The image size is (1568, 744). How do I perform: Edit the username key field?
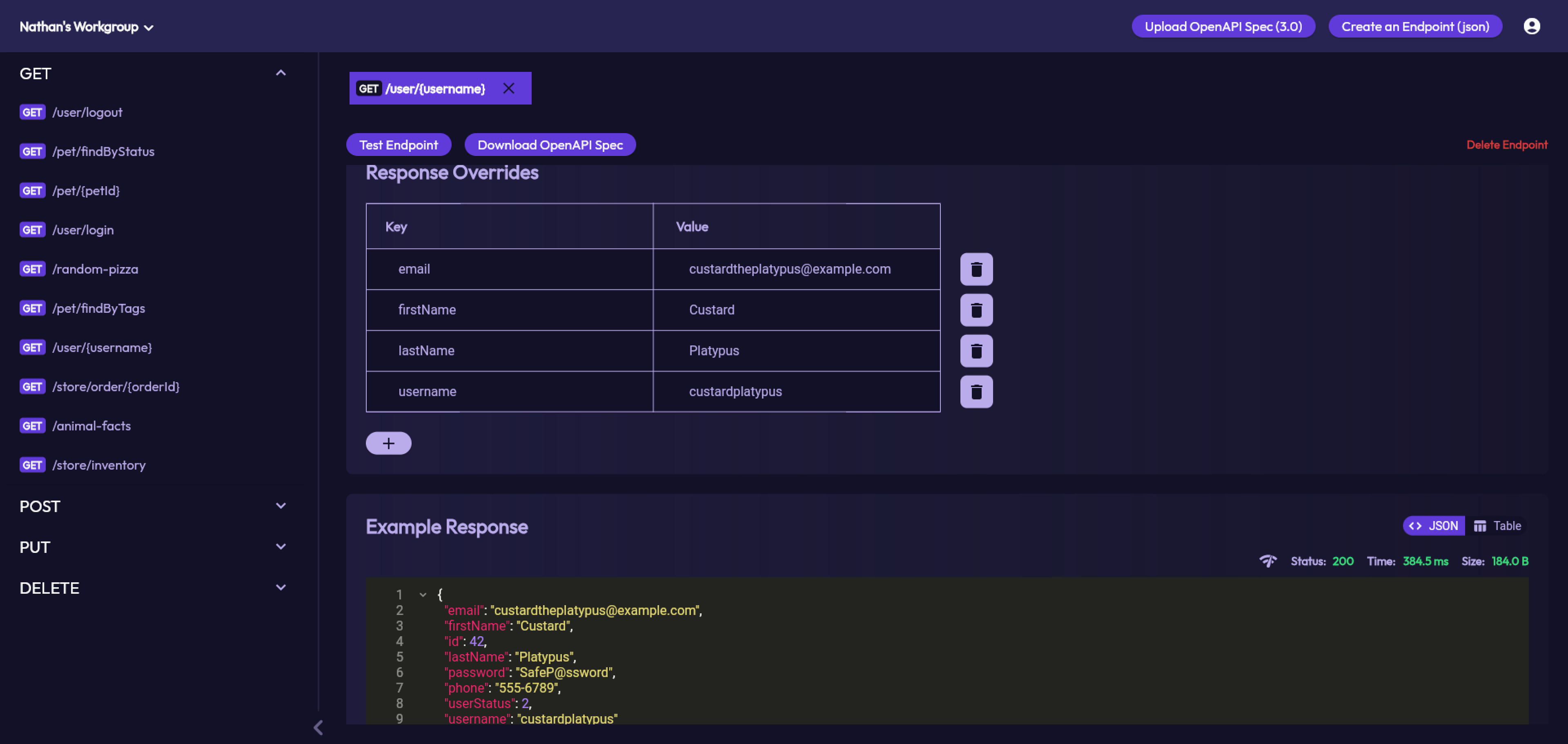[x=510, y=392]
